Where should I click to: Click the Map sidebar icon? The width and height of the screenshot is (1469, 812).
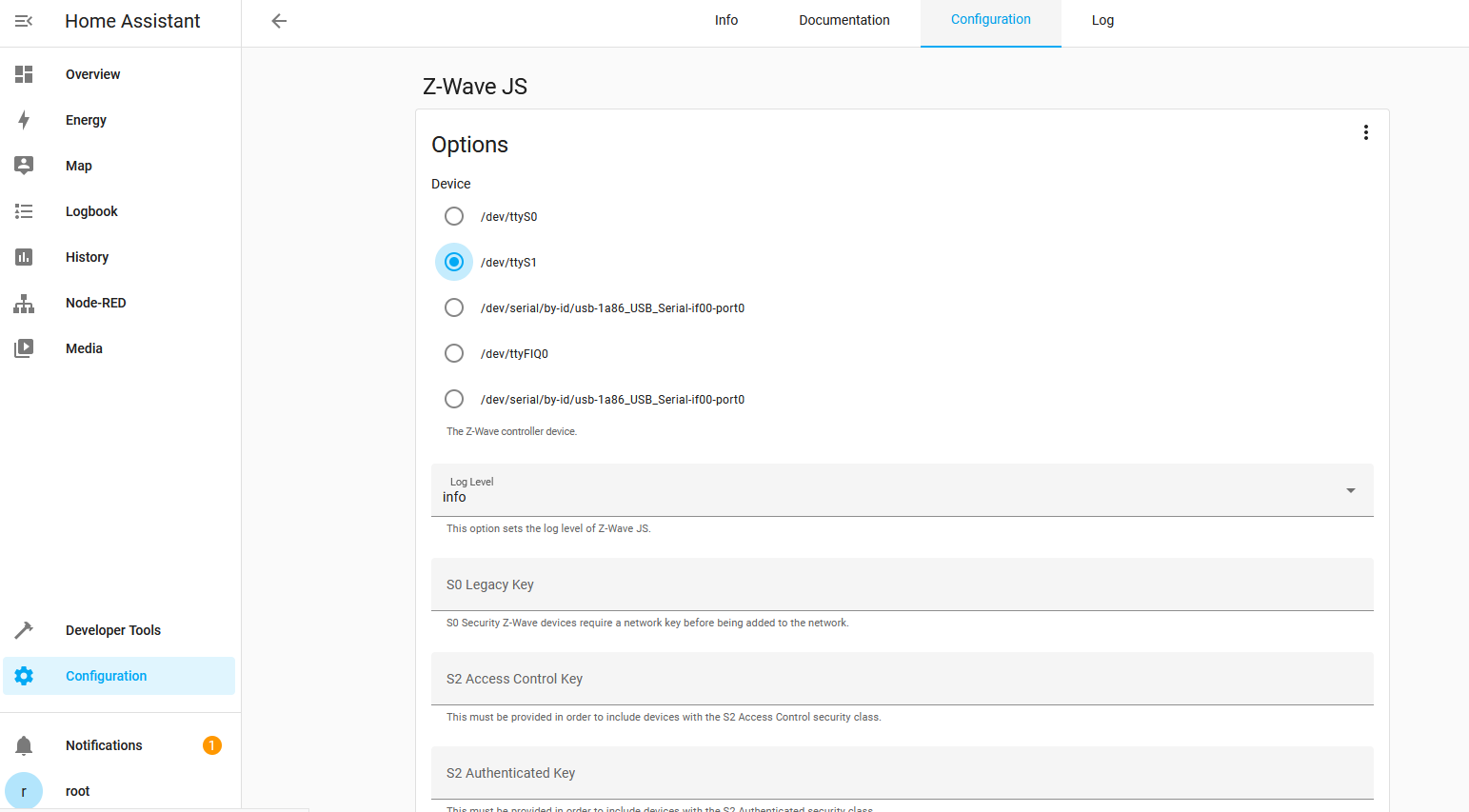(24, 166)
